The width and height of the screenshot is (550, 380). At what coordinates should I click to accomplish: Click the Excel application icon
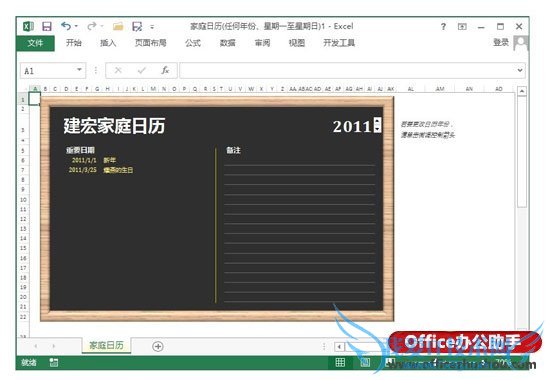(28, 27)
